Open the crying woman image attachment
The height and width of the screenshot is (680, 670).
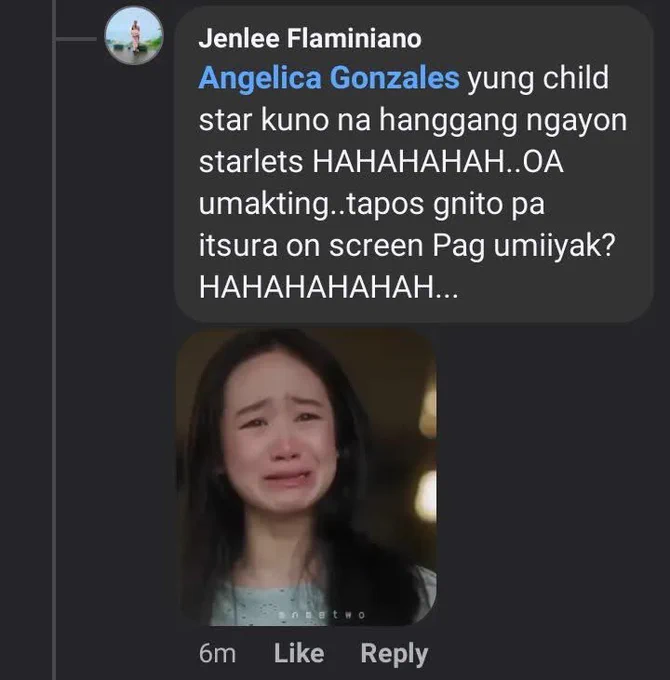(307, 478)
